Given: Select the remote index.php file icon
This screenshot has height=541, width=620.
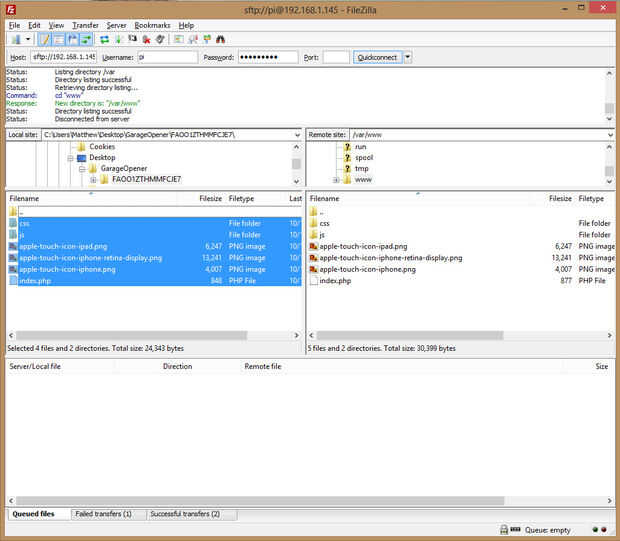Looking at the screenshot, I should click(x=314, y=281).
